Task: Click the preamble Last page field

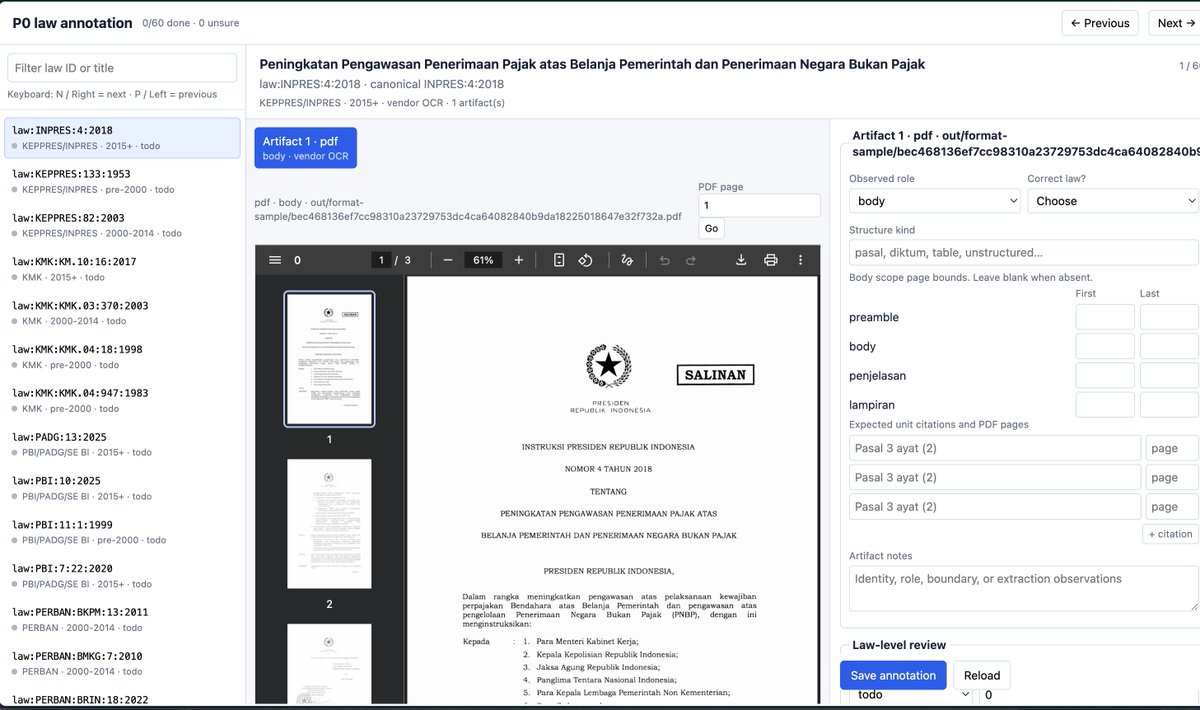Action: [x=1169, y=317]
